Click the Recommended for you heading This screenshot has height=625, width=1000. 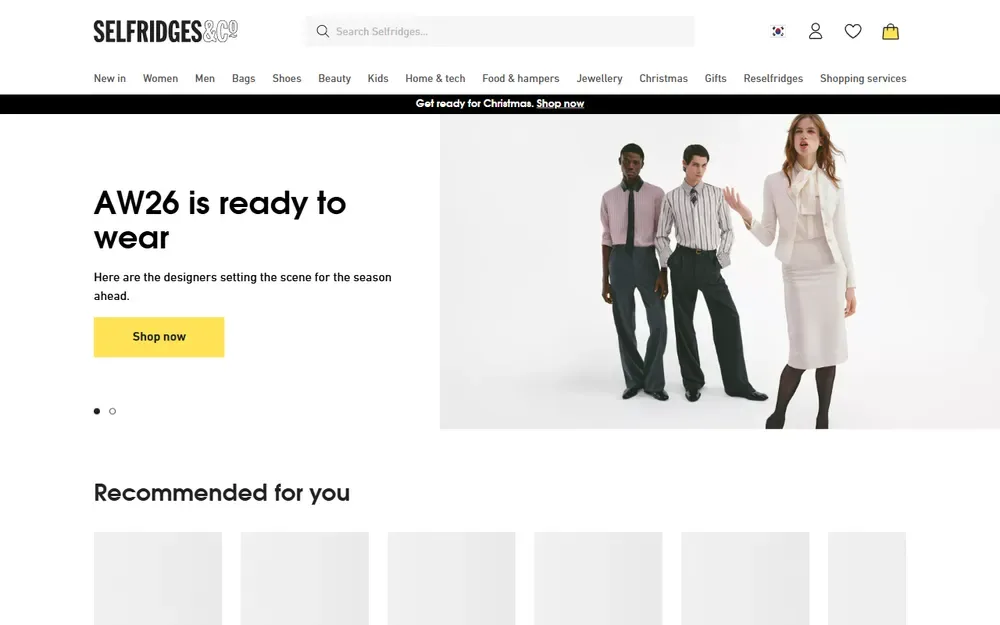pyautogui.click(x=222, y=493)
